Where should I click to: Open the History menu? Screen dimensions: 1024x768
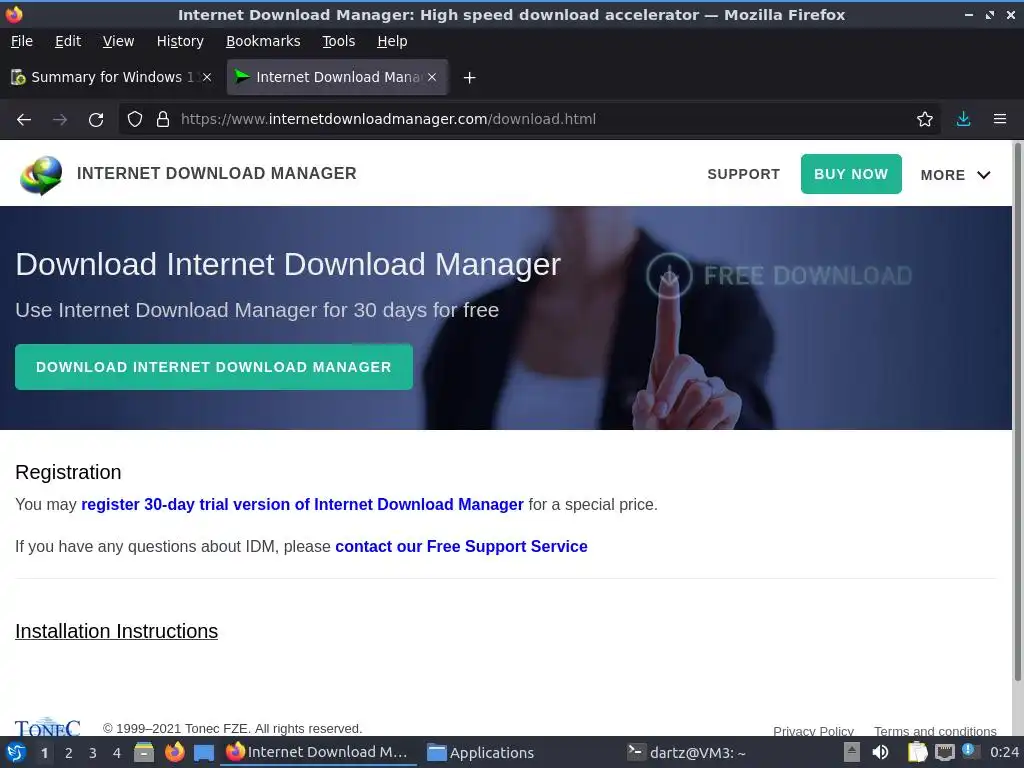(180, 41)
